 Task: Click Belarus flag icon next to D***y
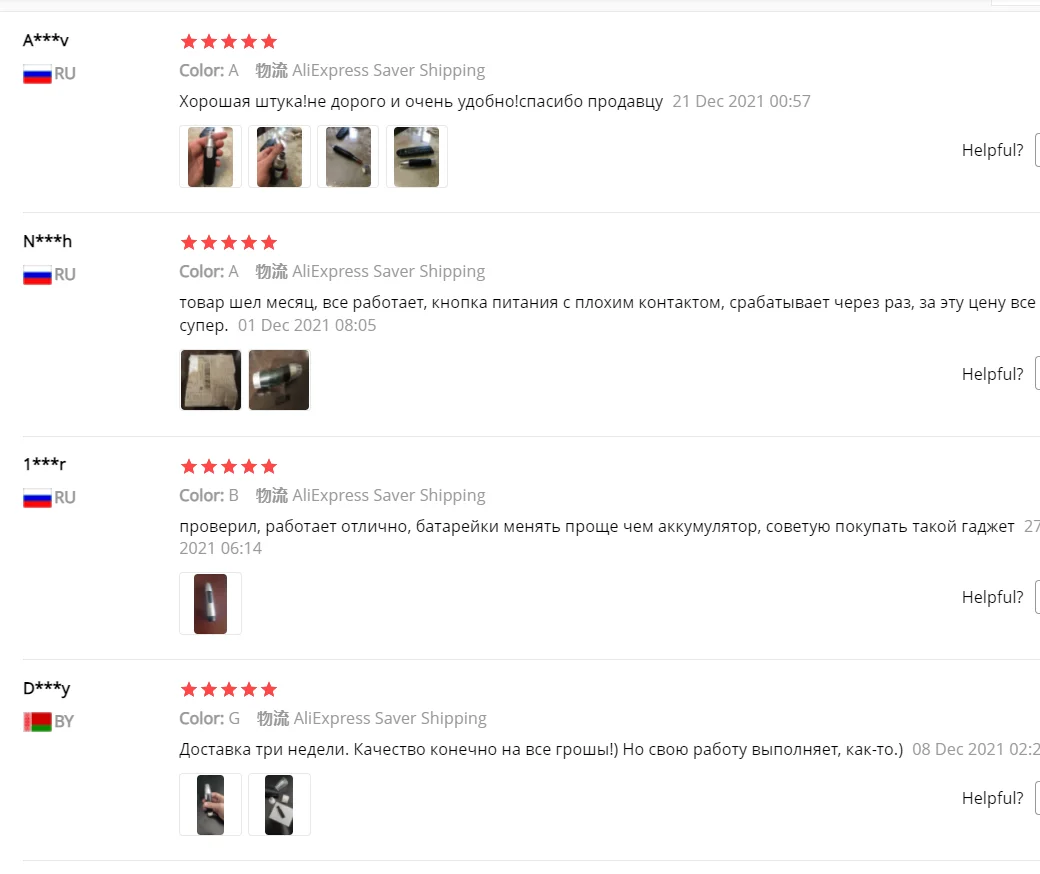point(37,721)
